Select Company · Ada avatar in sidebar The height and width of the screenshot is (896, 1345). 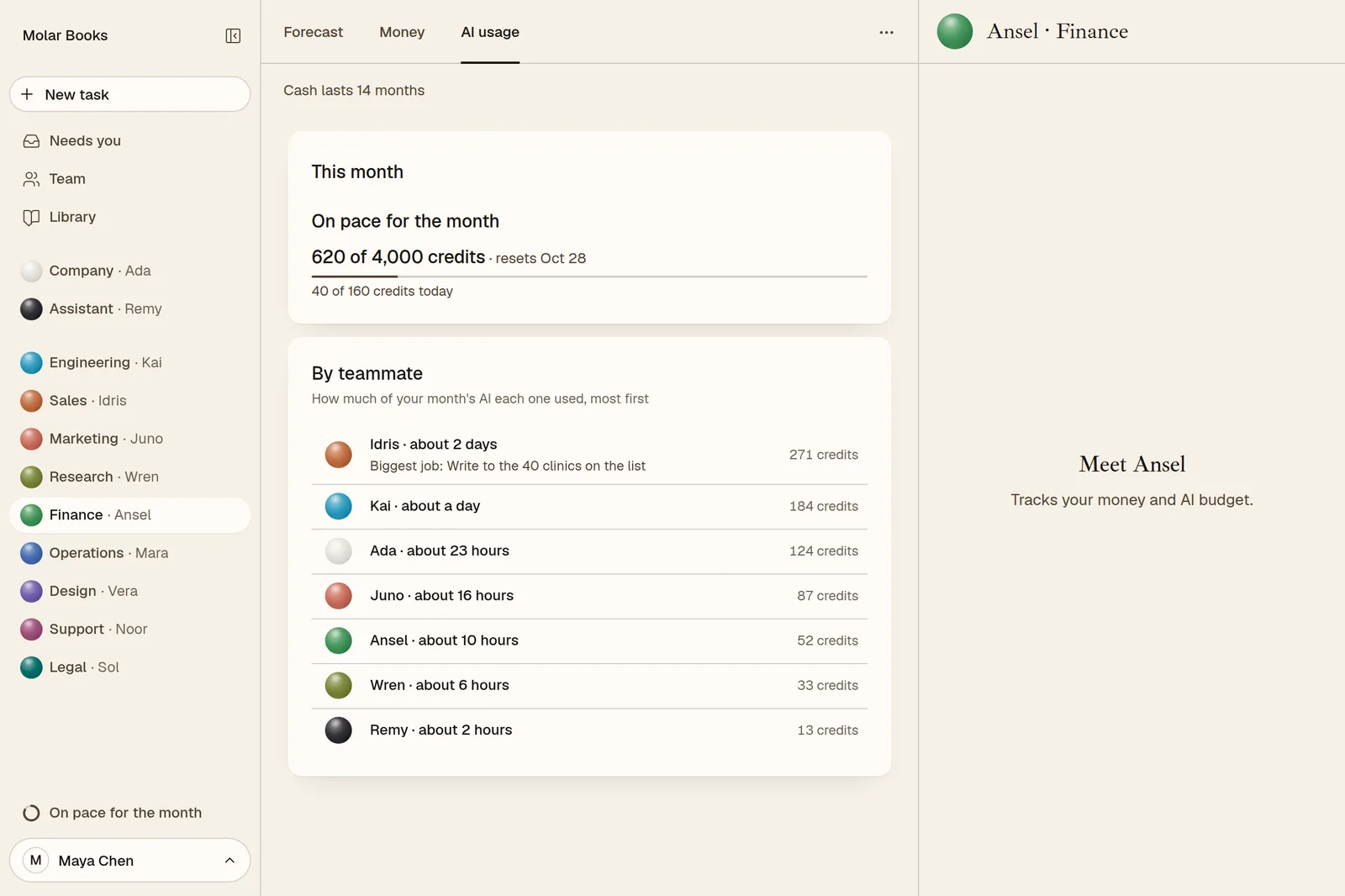(x=31, y=271)
